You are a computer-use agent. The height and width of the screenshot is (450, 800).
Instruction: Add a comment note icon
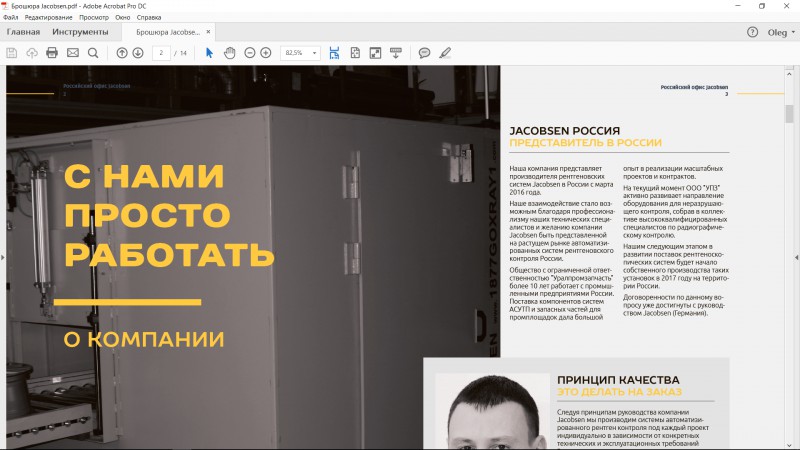click(424, 53)
